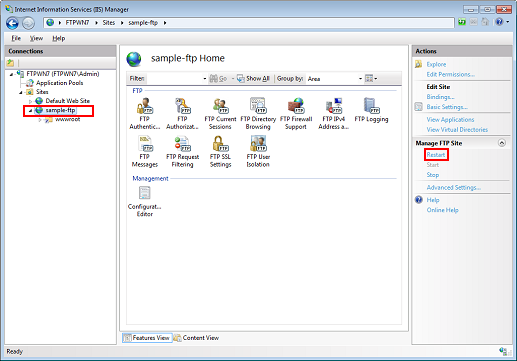Open FTP Request Filtering icon
Viewport: 517px width, 361px height.
pyautogui.click(x=182, y=151)
